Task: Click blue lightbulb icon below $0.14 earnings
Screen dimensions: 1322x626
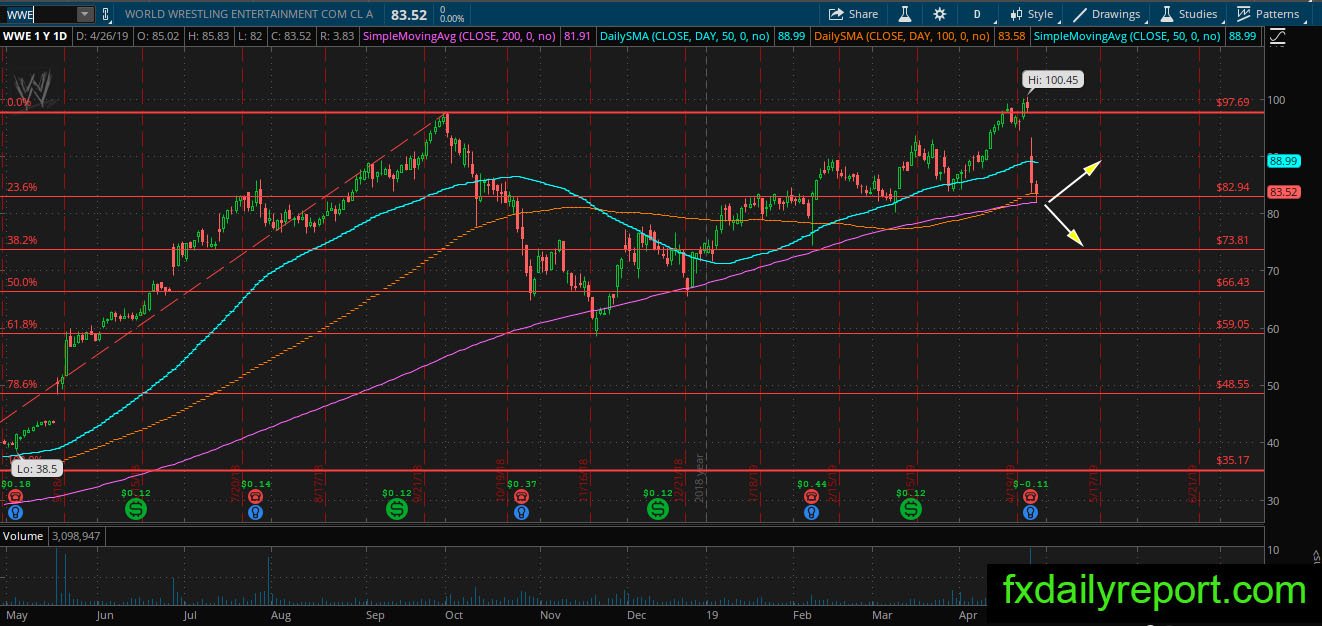Action: point(255,512)
